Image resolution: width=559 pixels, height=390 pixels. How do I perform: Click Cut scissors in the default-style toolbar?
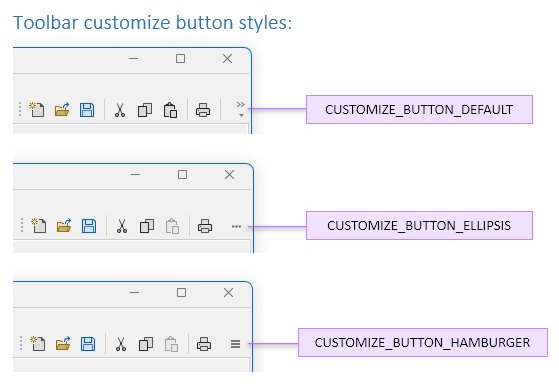(x=120, y=110)
